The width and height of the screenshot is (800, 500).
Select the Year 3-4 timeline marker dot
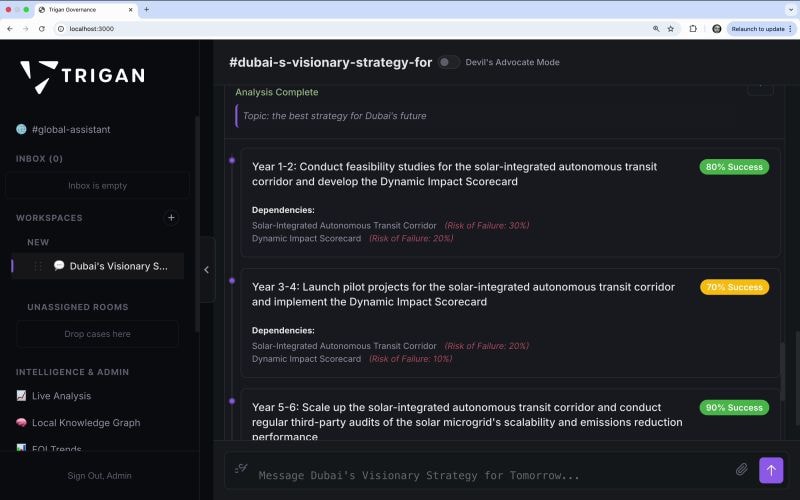(232, 281)
